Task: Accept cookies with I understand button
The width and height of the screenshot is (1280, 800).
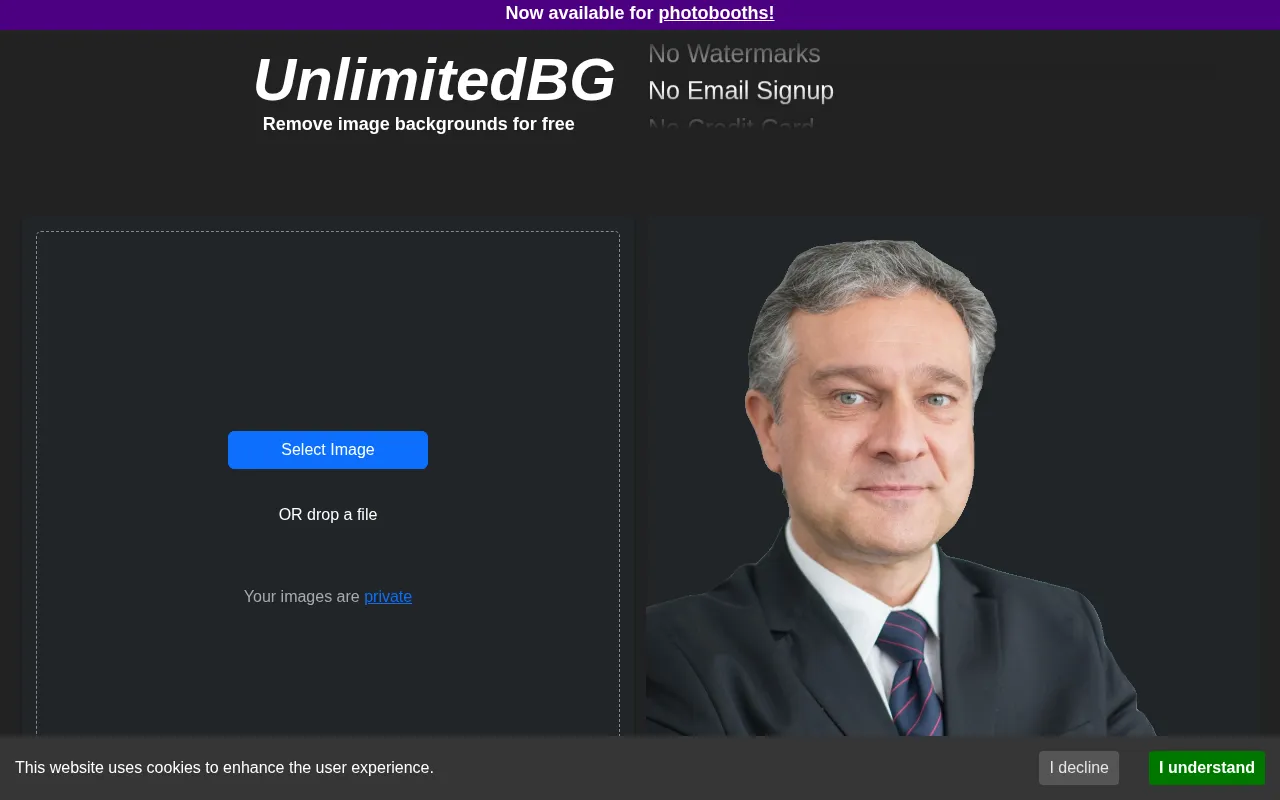Action: click(1207, 768)
